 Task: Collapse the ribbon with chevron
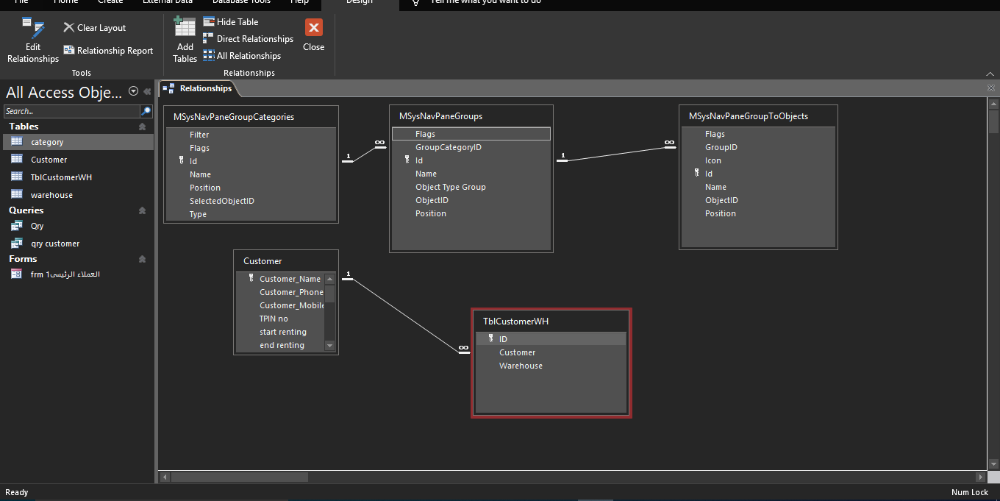990,74
